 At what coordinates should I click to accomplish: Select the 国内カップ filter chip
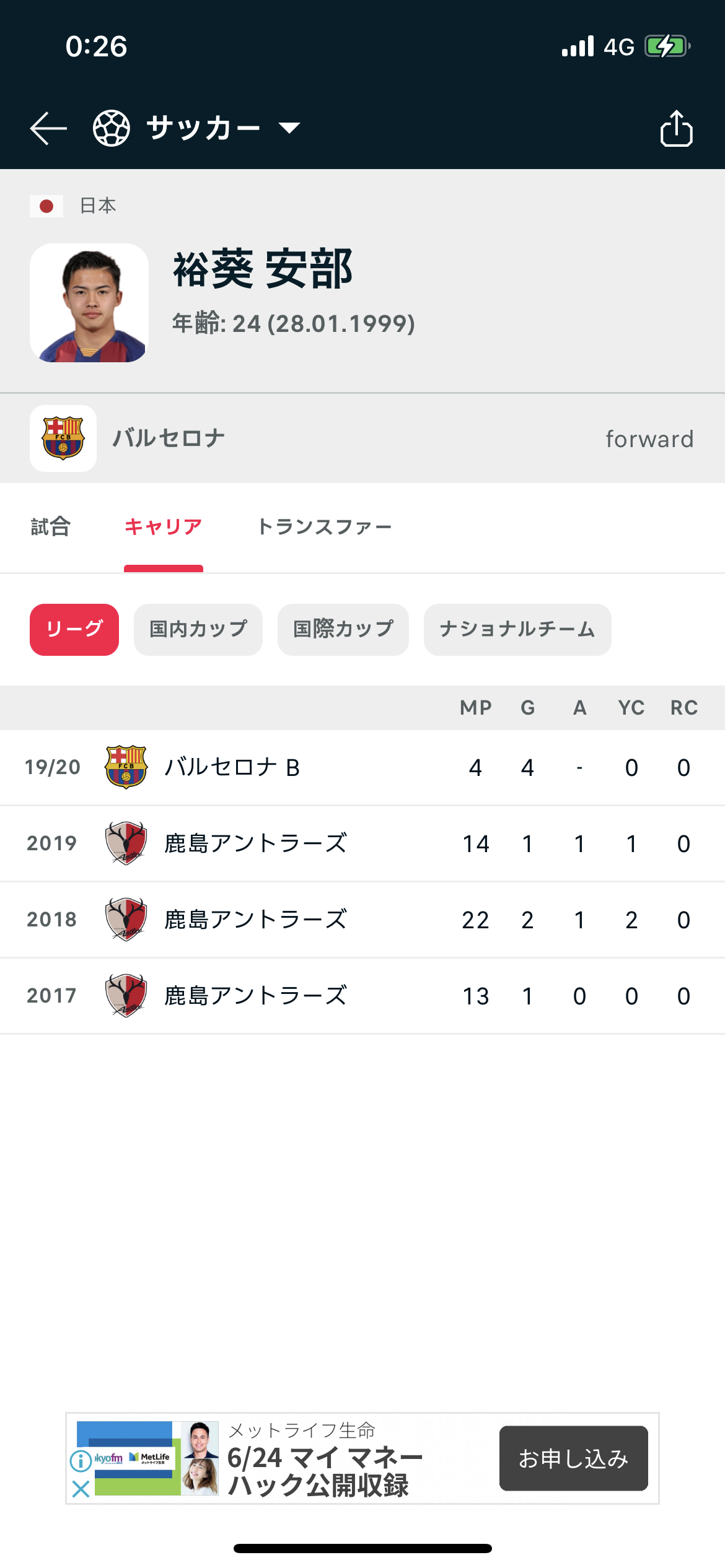click(198, 629)
